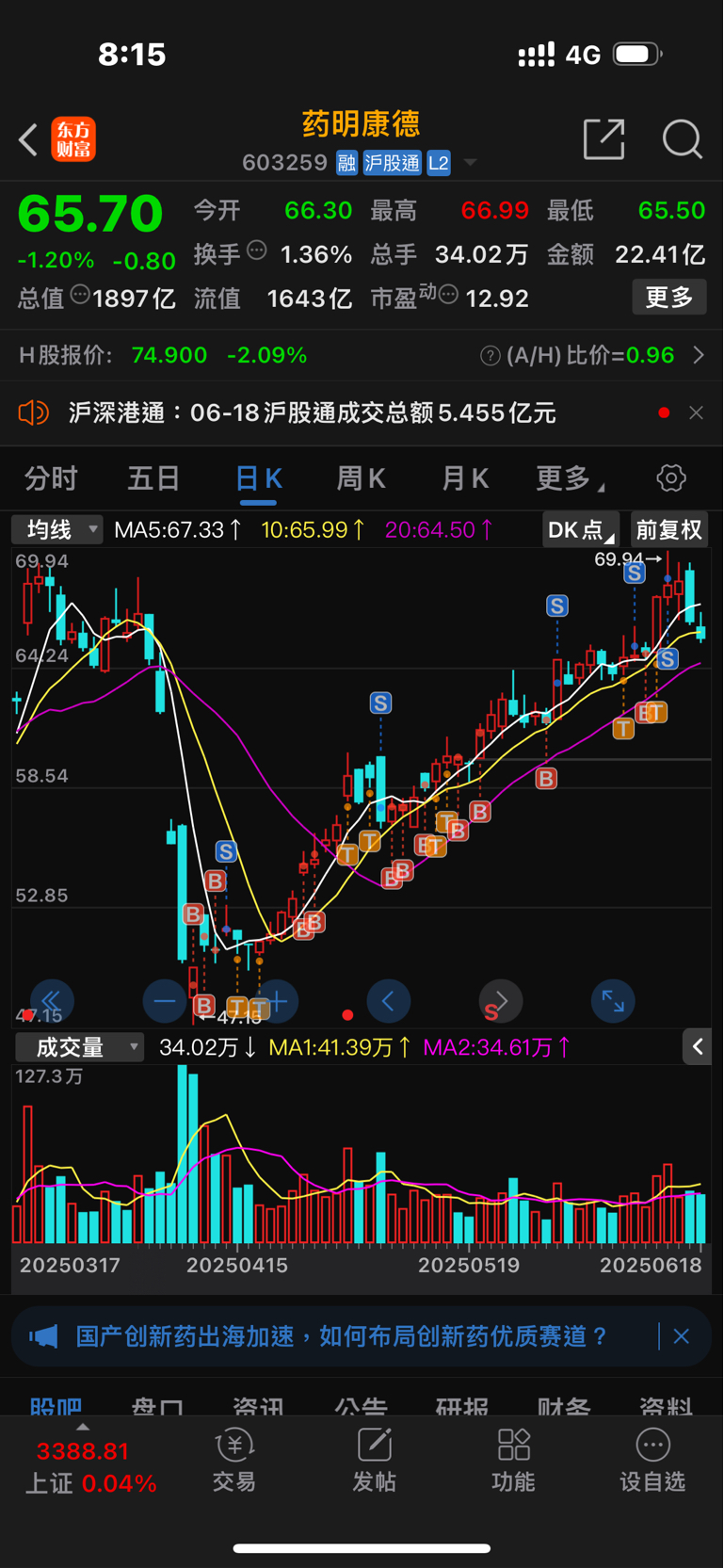This screenshot has height=1568, width=724.
Task: Collapse side panel using left chevron
Action: pos(697,1046)
